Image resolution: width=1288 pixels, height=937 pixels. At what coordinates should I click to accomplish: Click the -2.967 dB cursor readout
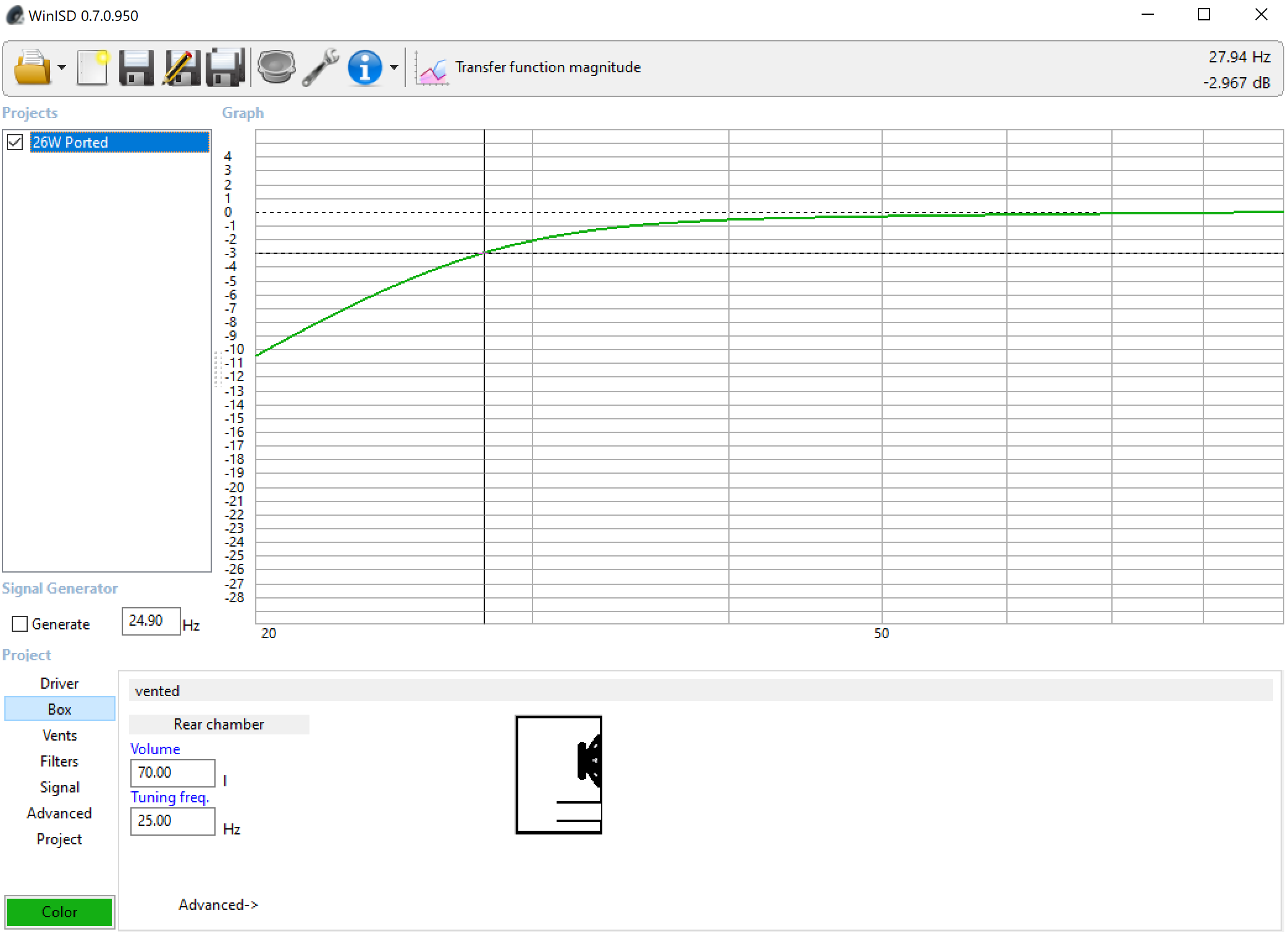tap(1236, 83)
